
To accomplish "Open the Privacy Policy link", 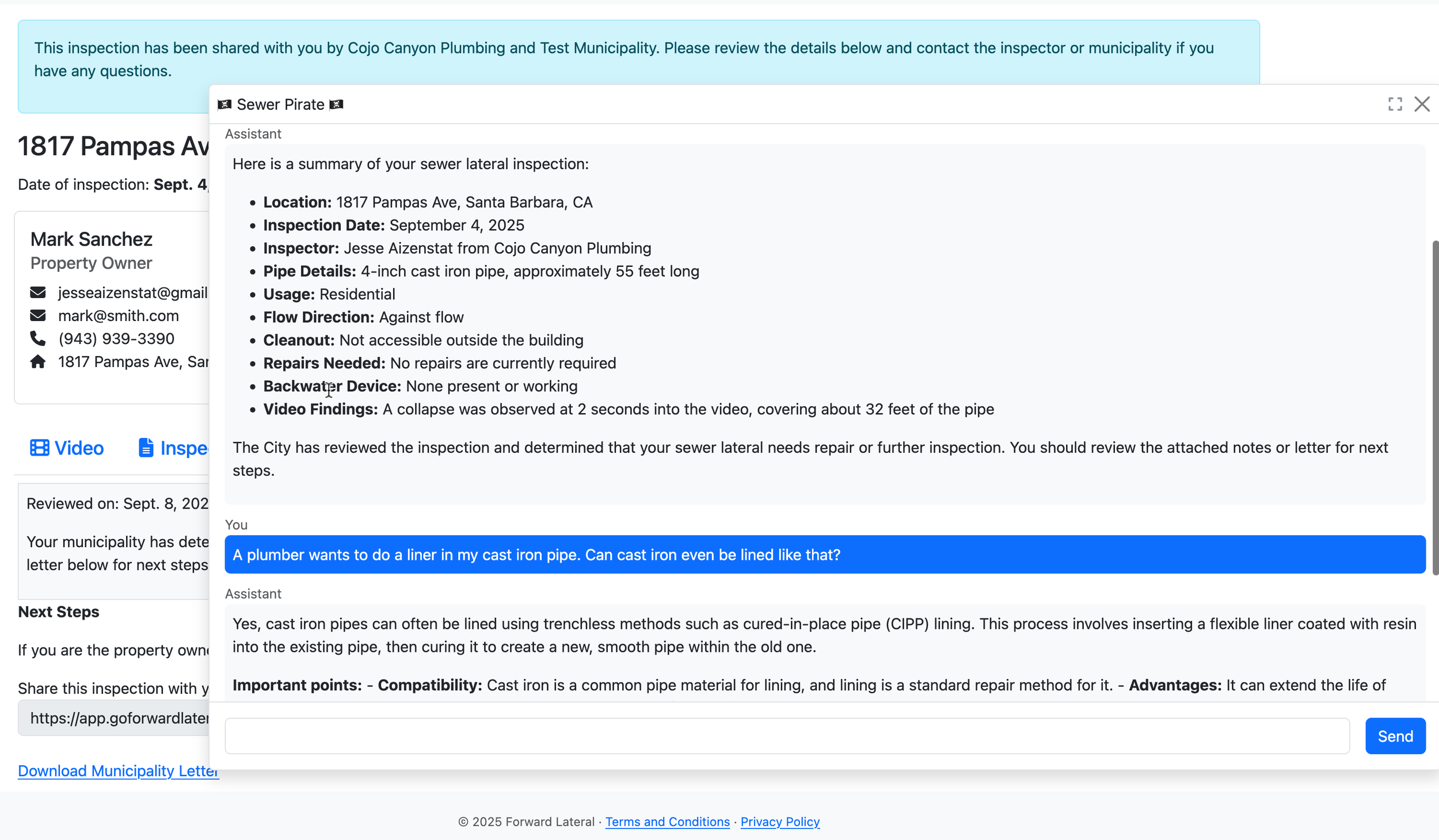I will [779, 822].
